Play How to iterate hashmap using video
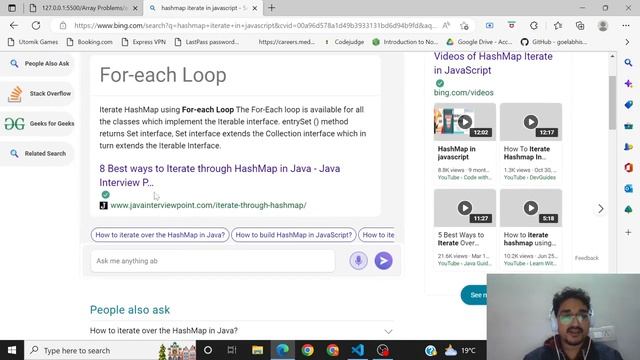Screen dimensions: 640x360 pyautogui.click(x=531, y=208)
